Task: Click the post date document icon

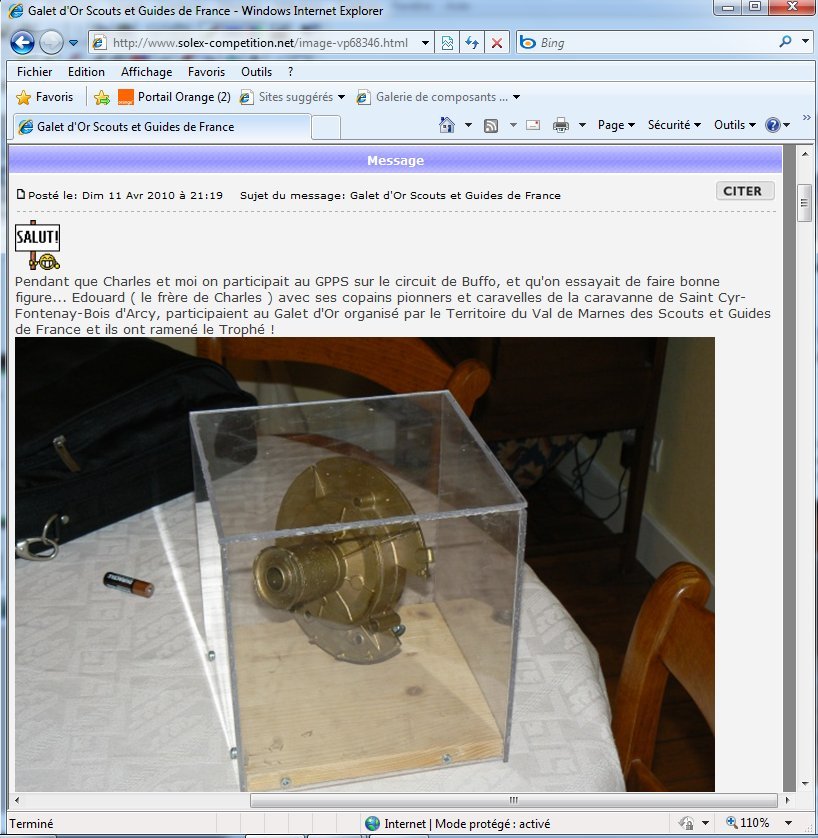Action: click(21, 194)
